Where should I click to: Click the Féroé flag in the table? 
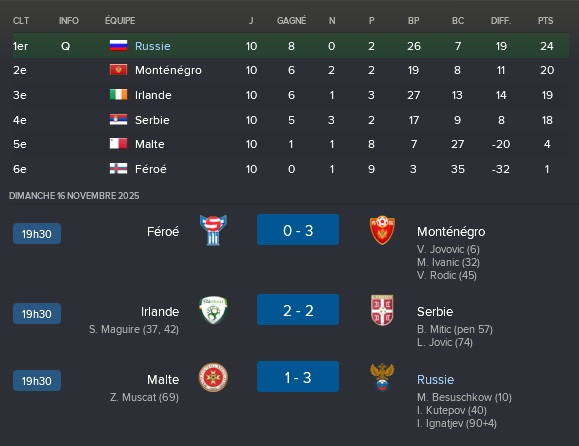click(119, 169)
